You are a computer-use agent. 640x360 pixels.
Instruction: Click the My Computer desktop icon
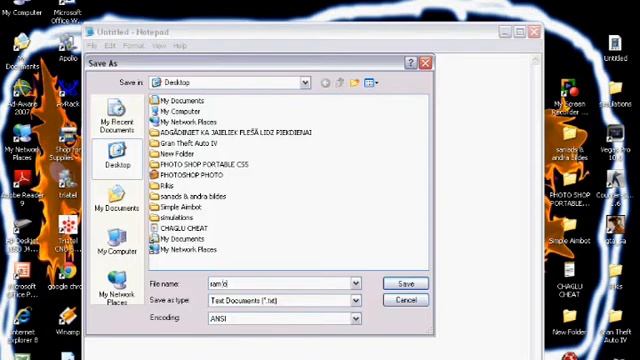tap(22, 8)
